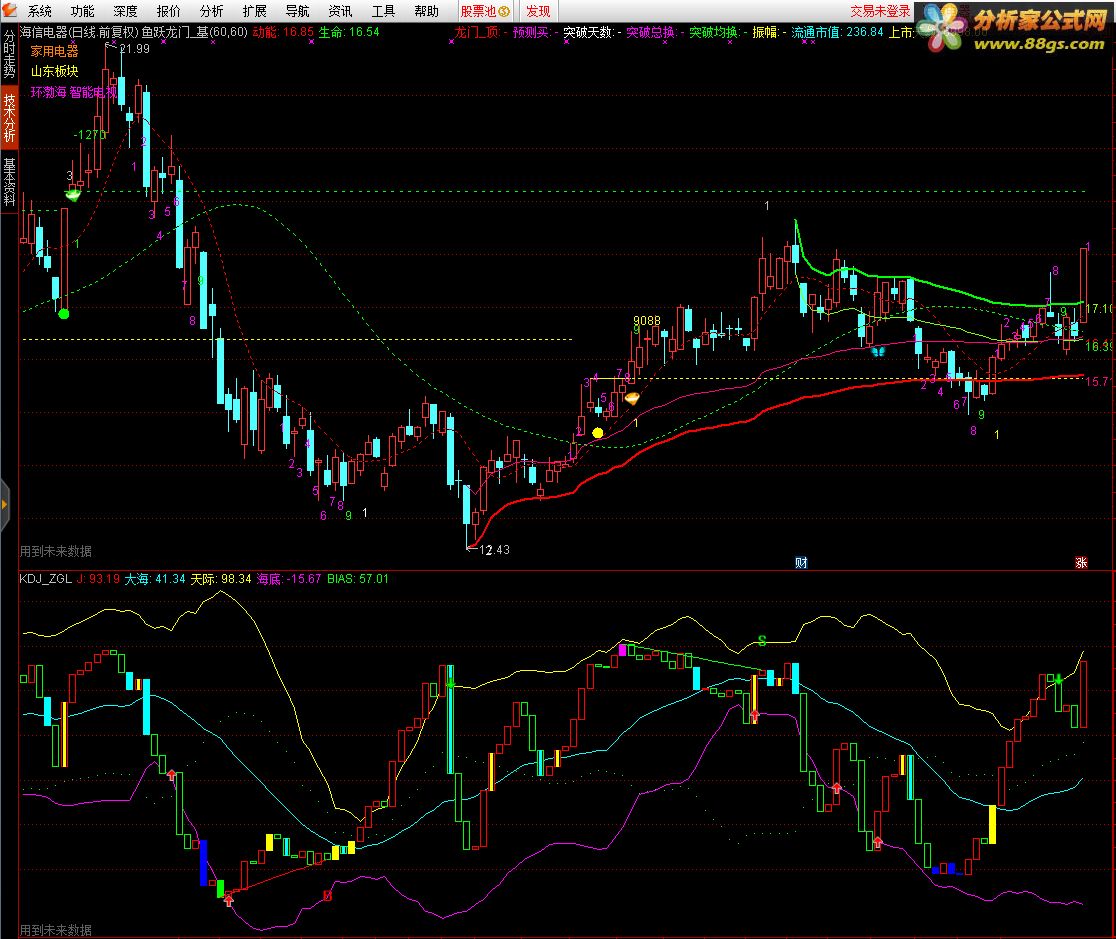Click the application logo icon
Viewport: 1116px width, 939px height.
pyautogui.click(x=9, y=10)
